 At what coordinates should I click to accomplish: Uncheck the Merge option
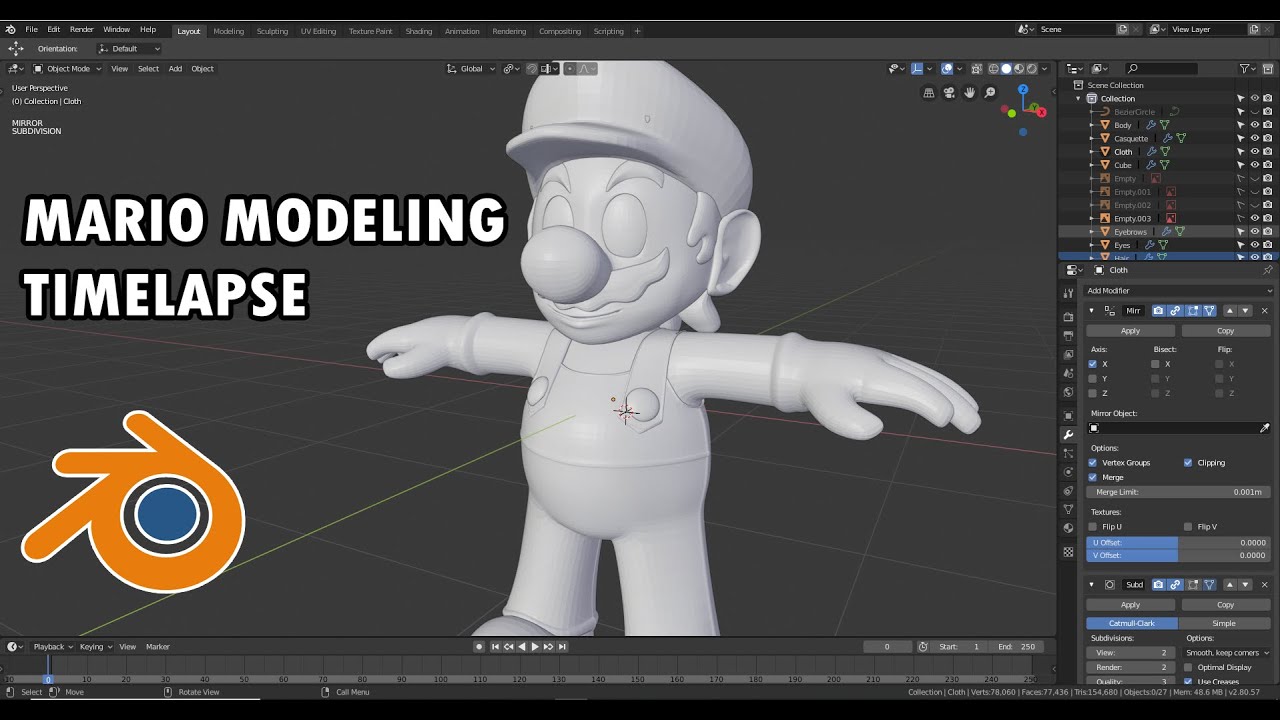click(1092, 478)
